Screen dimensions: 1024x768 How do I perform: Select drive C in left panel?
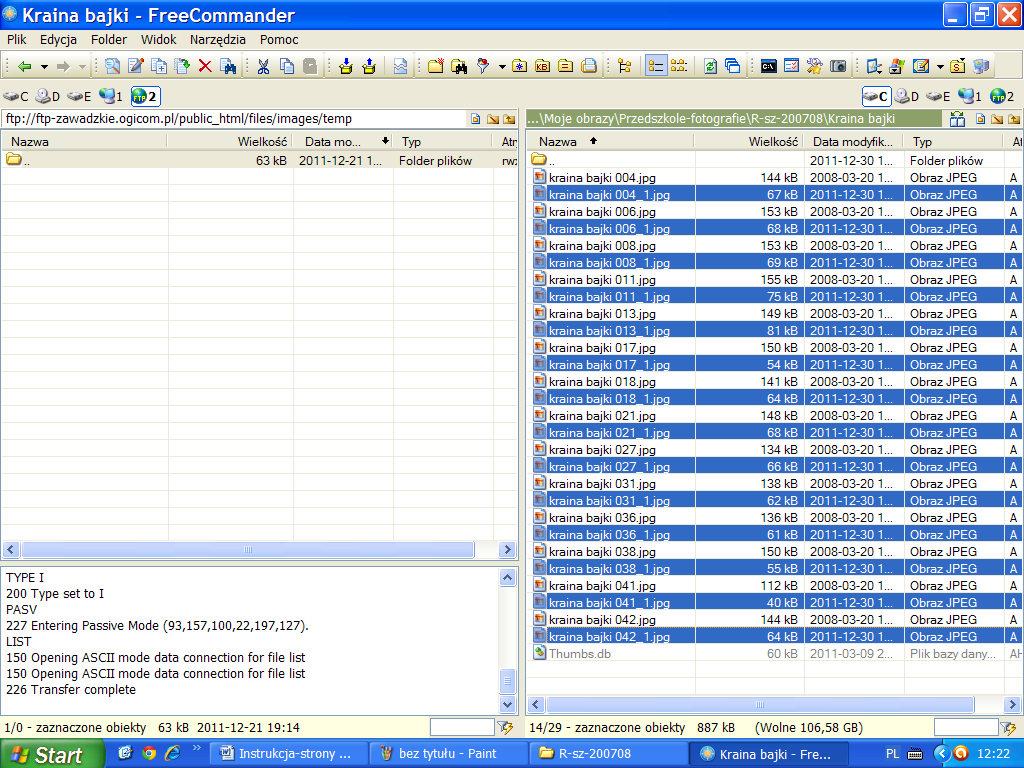tap(16, 97)
